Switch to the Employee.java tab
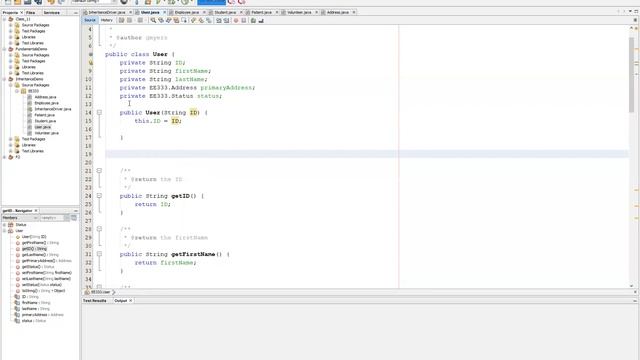Image resolution: width=640 pixels, height=360 pixels. 187,12
